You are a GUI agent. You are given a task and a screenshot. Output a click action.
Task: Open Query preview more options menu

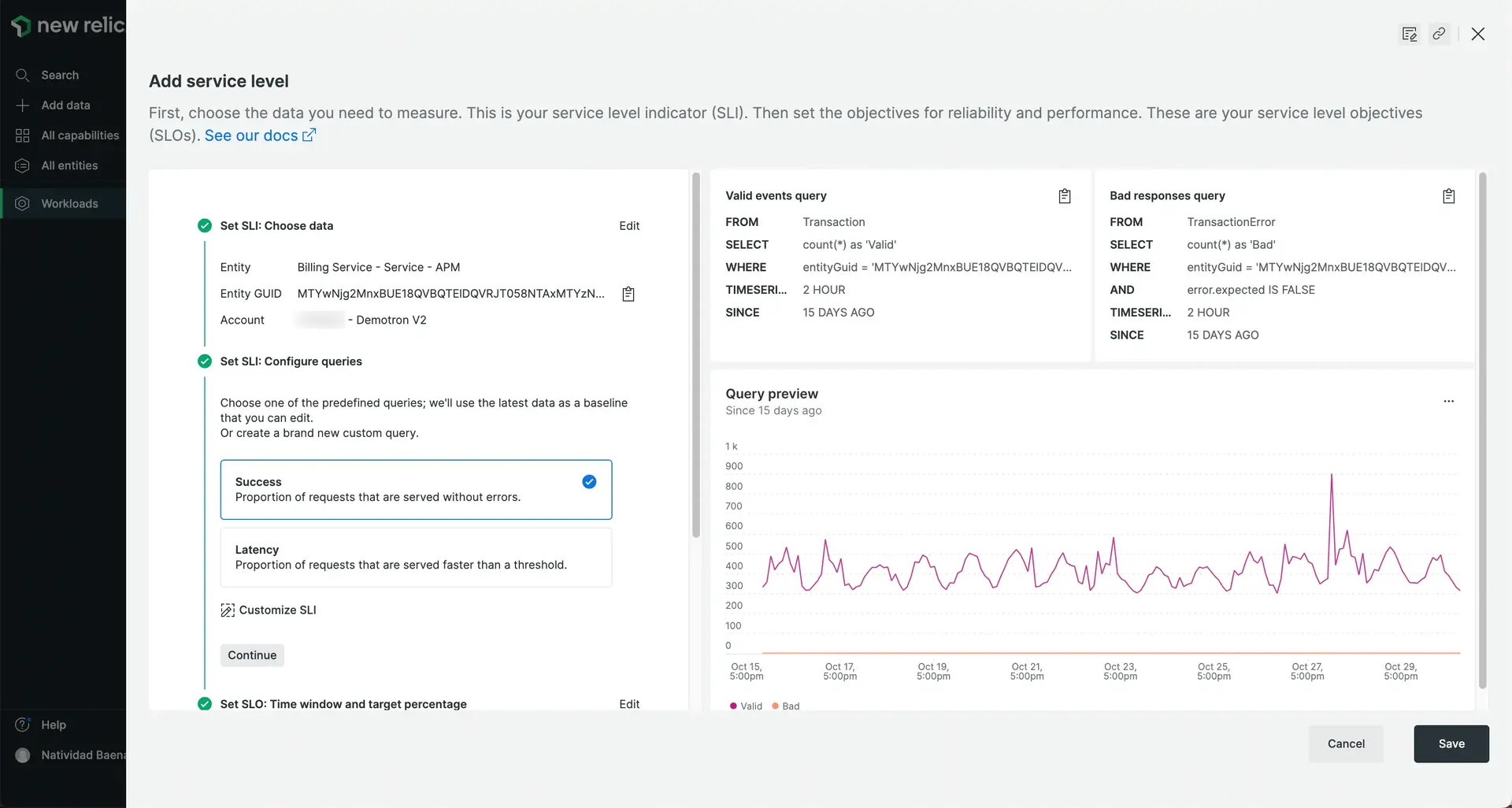[x=1448, y=402]
